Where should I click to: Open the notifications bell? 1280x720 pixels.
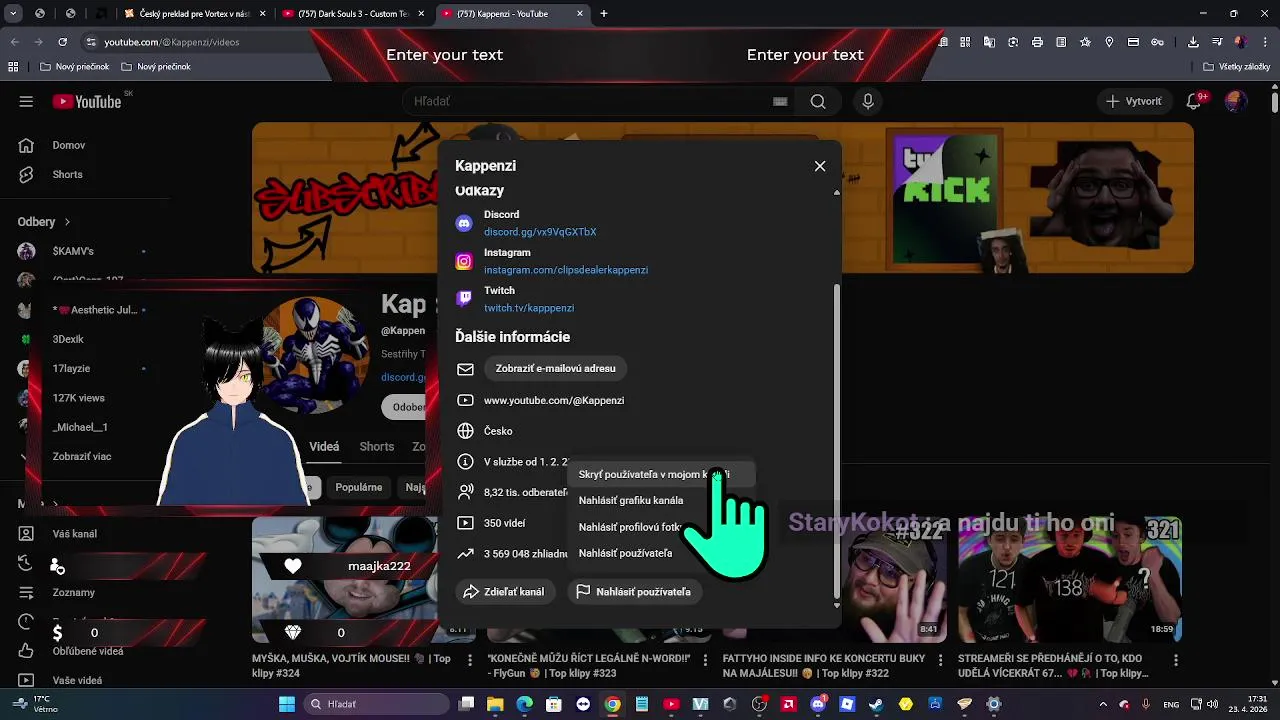(x=1194, y=101)
